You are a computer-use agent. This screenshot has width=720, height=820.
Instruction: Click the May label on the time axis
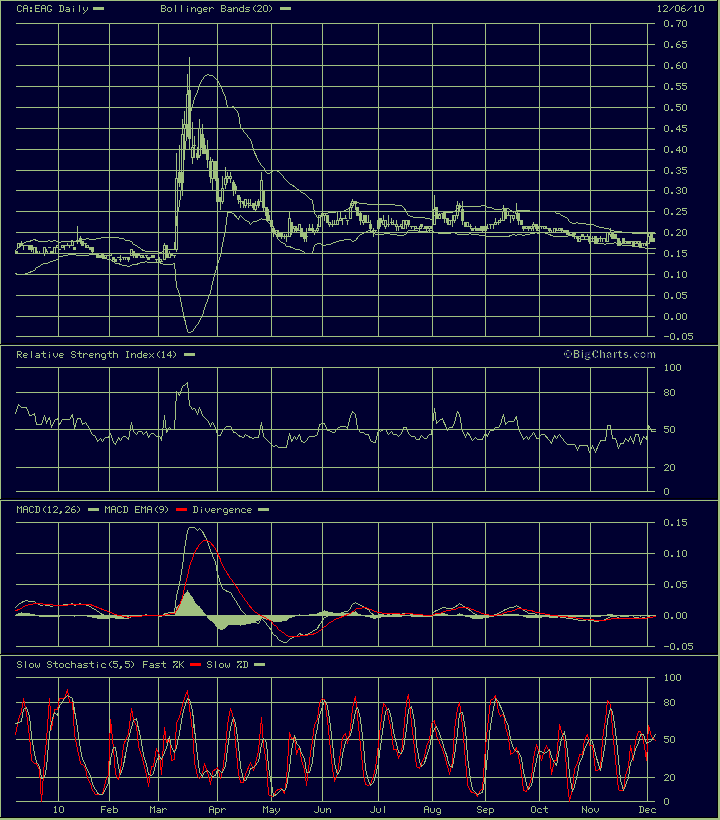271,811
